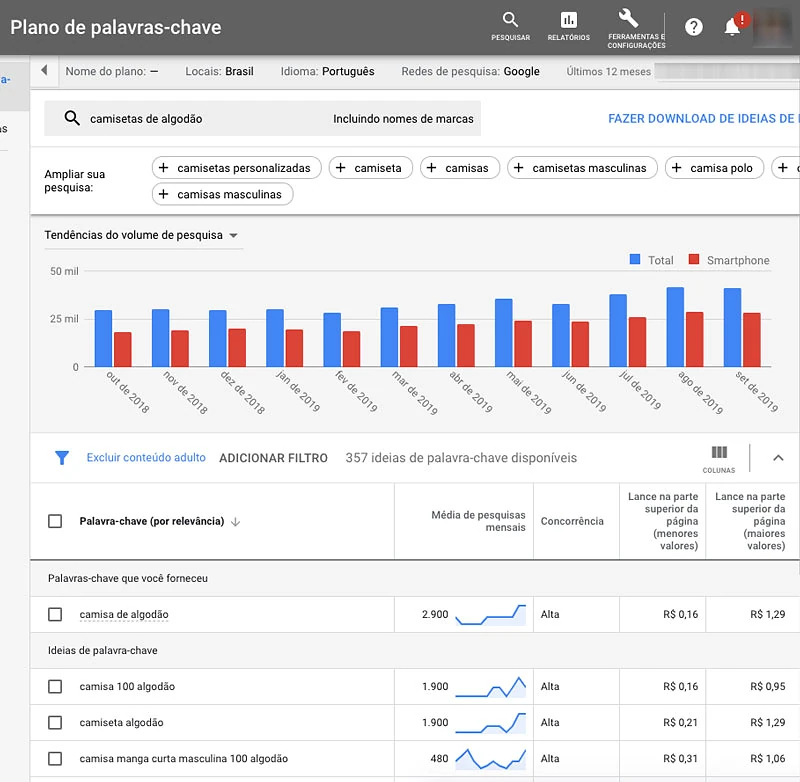This screenshot has width=800, height=782.
Task: Click Incluindo nomes de marcas option
Action: [403, 119]
